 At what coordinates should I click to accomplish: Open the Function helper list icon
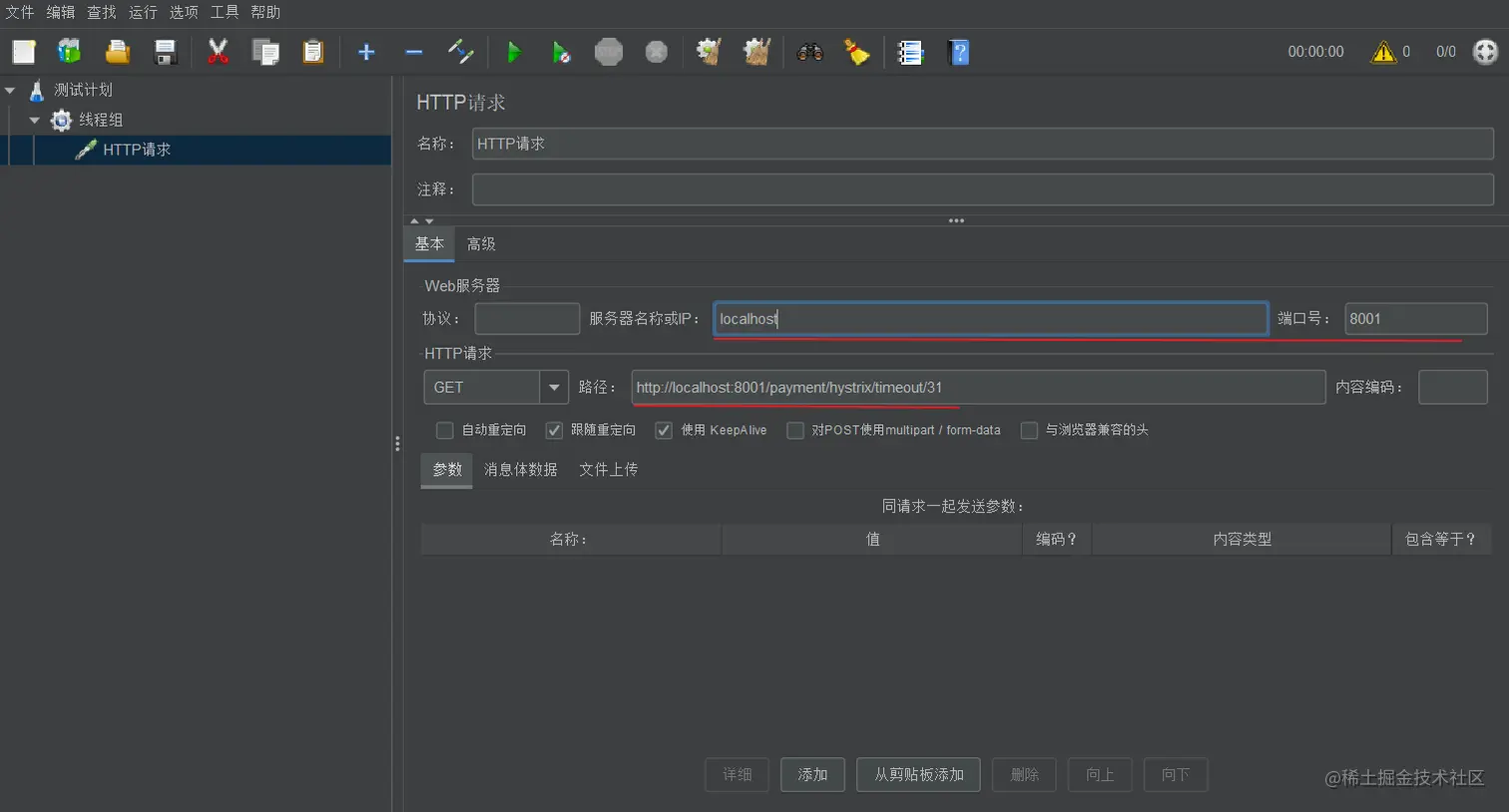pos(910,52)
